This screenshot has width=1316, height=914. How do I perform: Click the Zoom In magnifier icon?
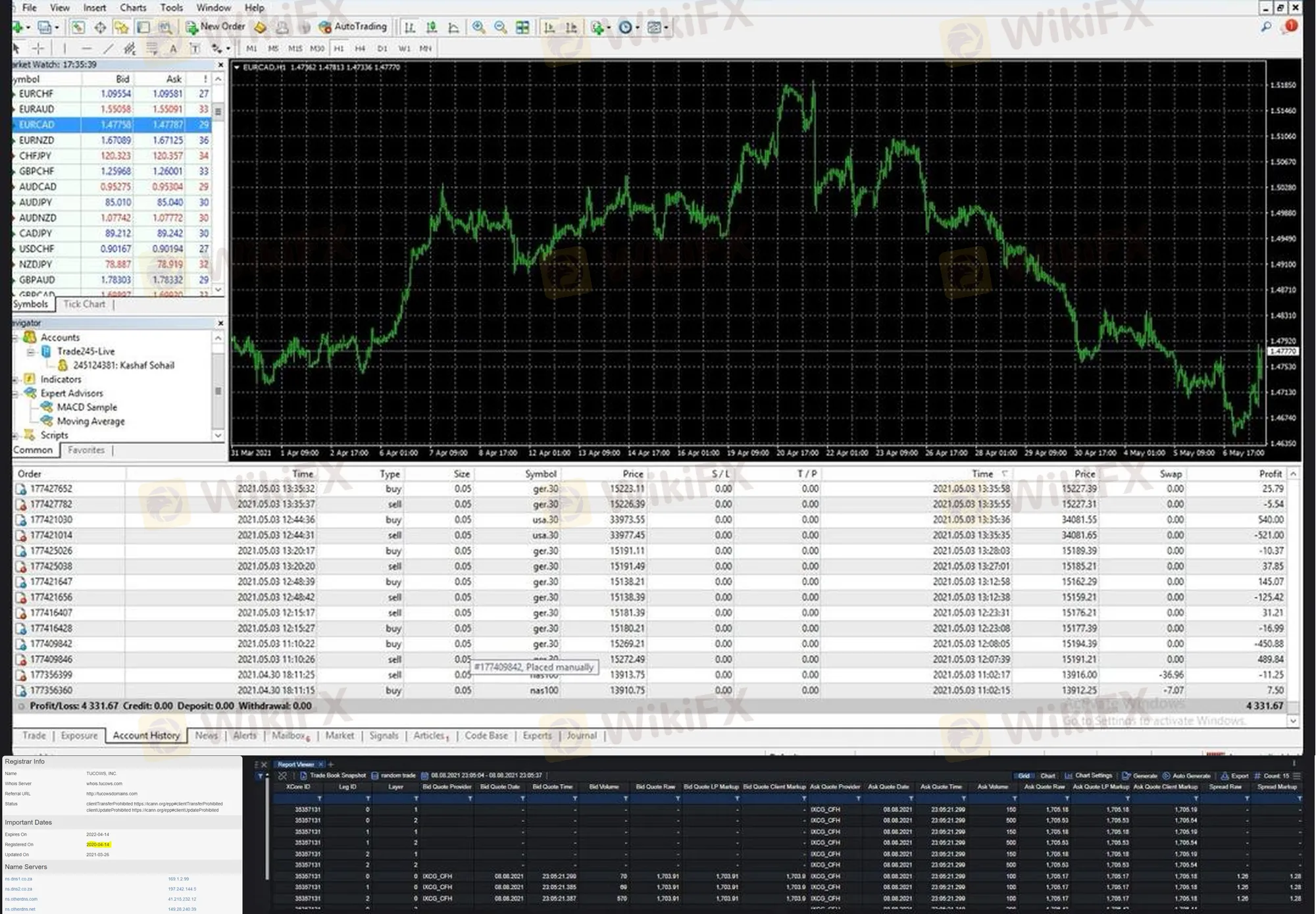click(478, 27)
